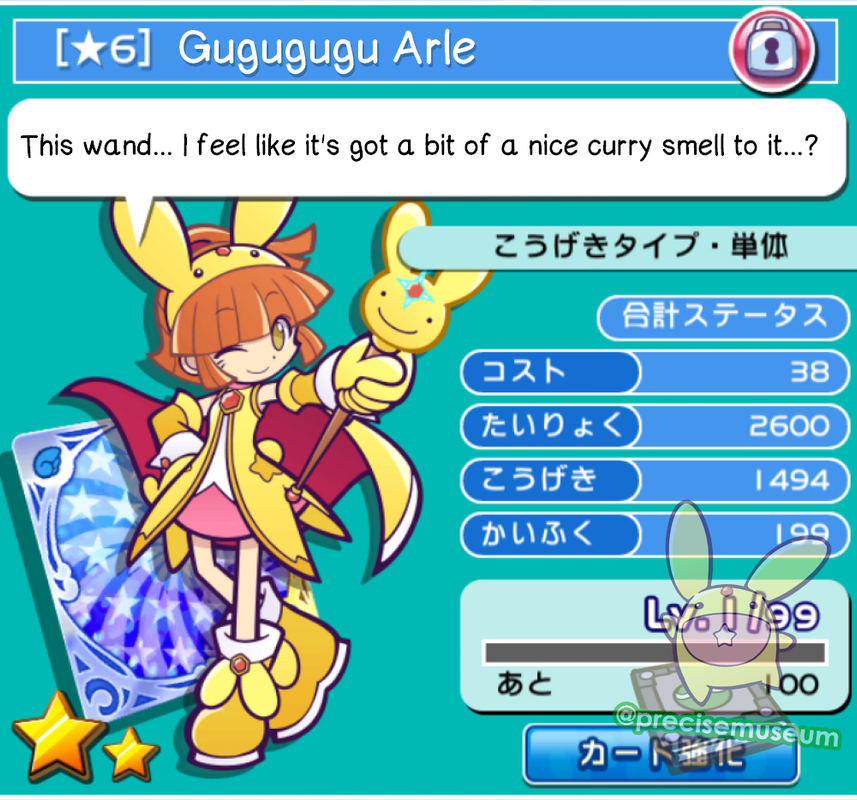This screenshot has width=857, height=800.
Task: Select the たいりょく HP stat row
Action: pos(655,426)
